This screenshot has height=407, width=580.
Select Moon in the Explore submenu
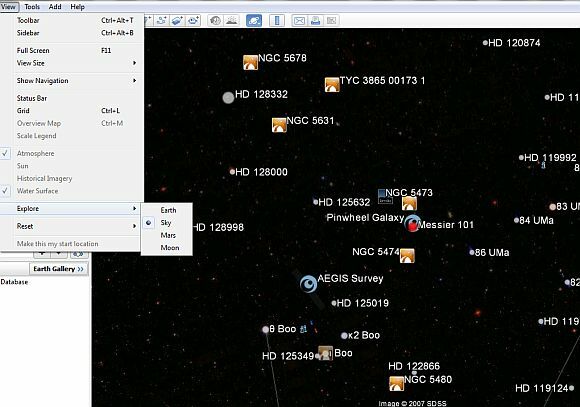pos(166,248)
